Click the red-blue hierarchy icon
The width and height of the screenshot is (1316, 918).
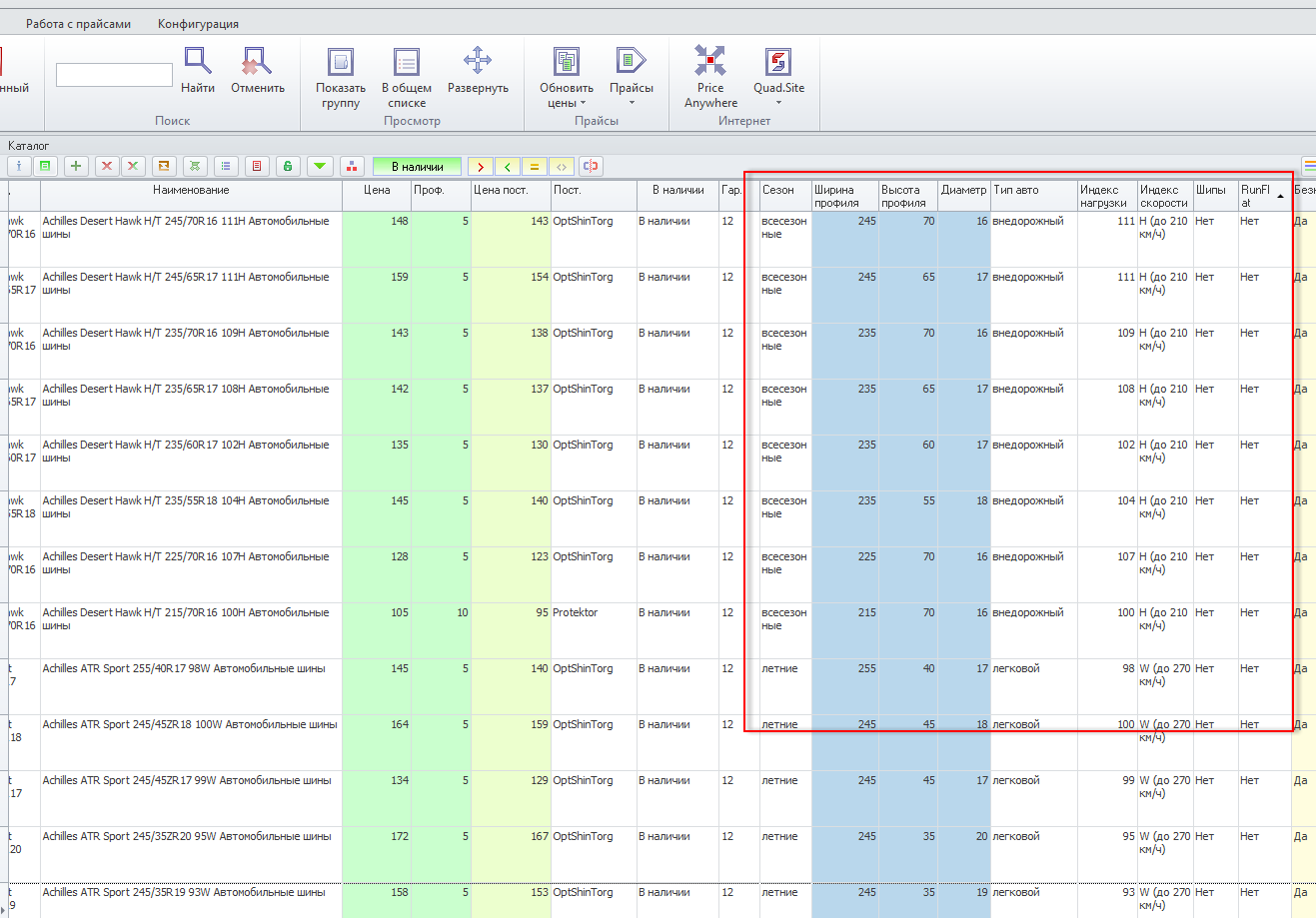[x=351, y=166]
